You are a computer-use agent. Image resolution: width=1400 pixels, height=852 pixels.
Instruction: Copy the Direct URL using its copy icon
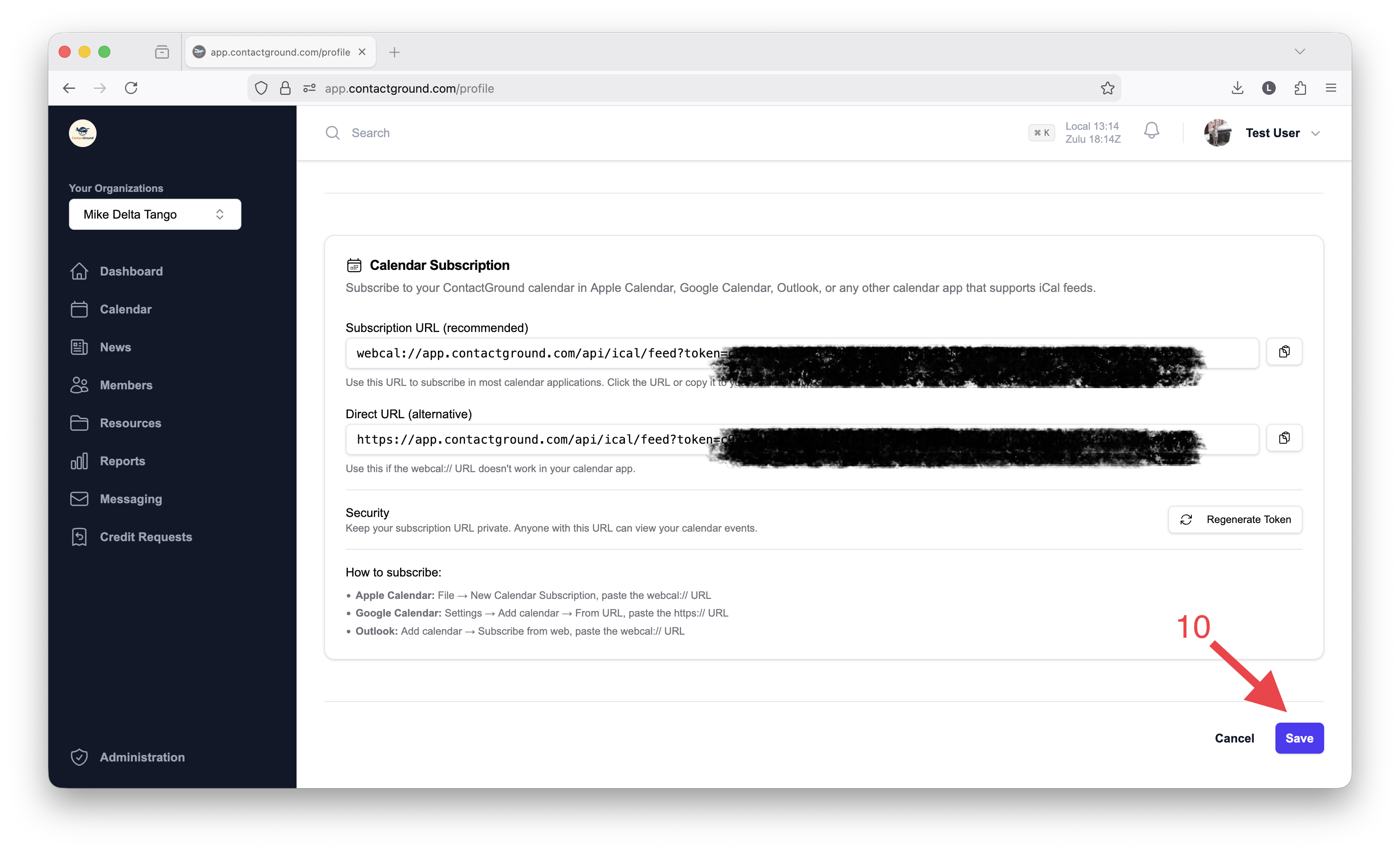click(1284, 438)
